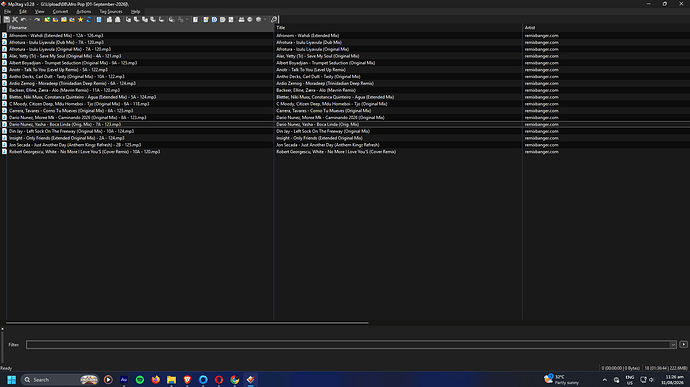This screenshot has width=690, height=387.
Task: Select 'Jon Secada - Just Another Day' file
Action: pos(75,145)
